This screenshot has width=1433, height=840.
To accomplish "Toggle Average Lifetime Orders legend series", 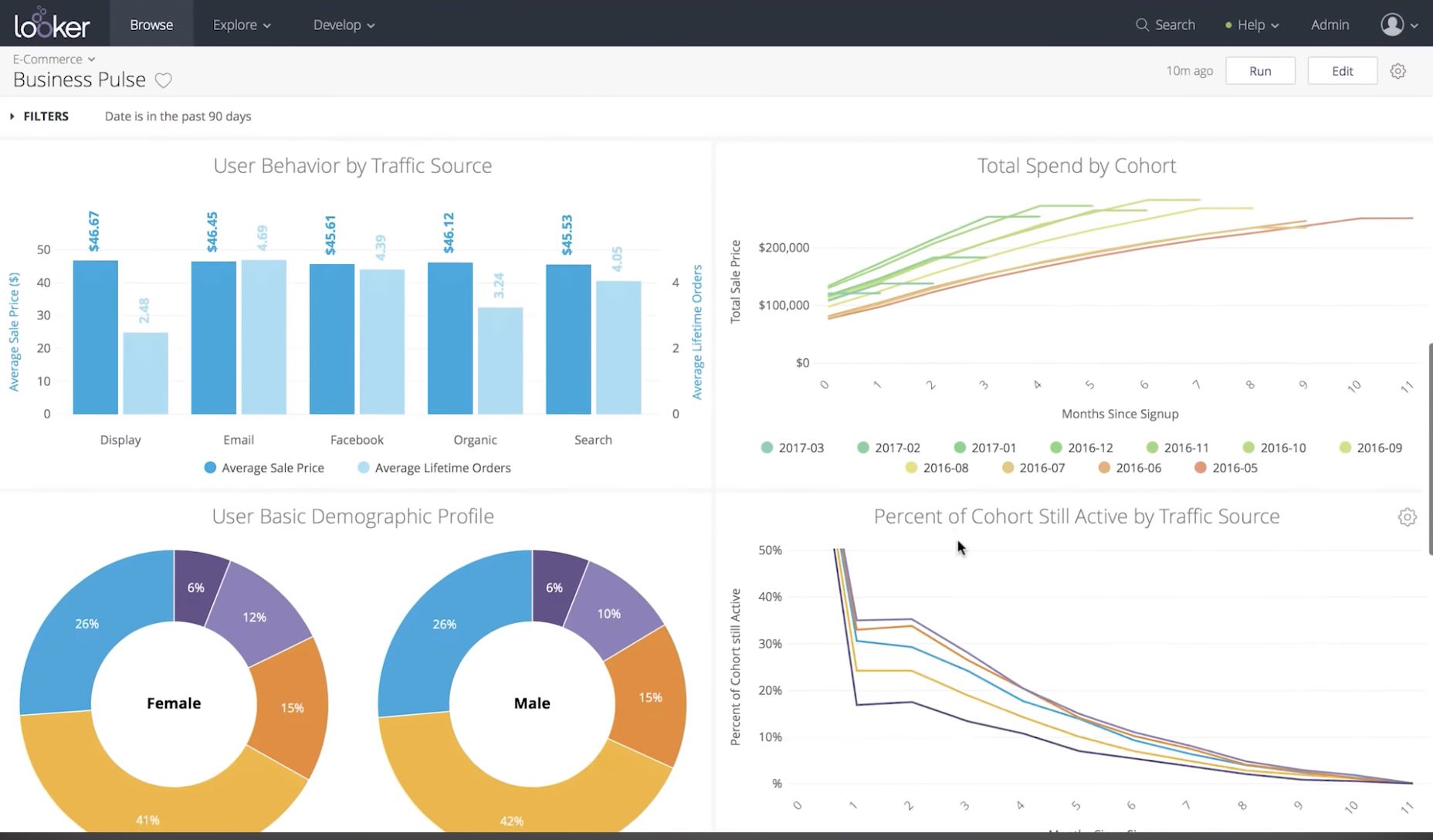I will (434, 468).
